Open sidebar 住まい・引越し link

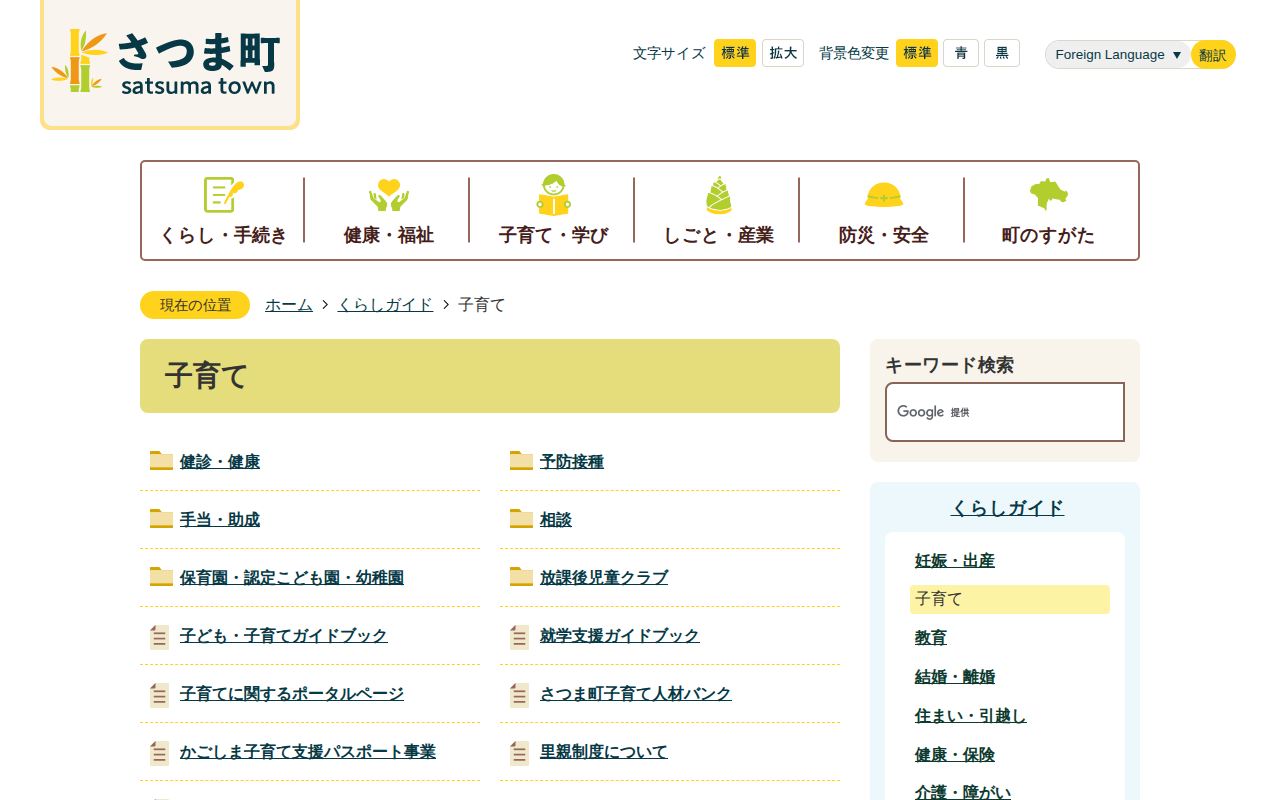coord(971,716)
